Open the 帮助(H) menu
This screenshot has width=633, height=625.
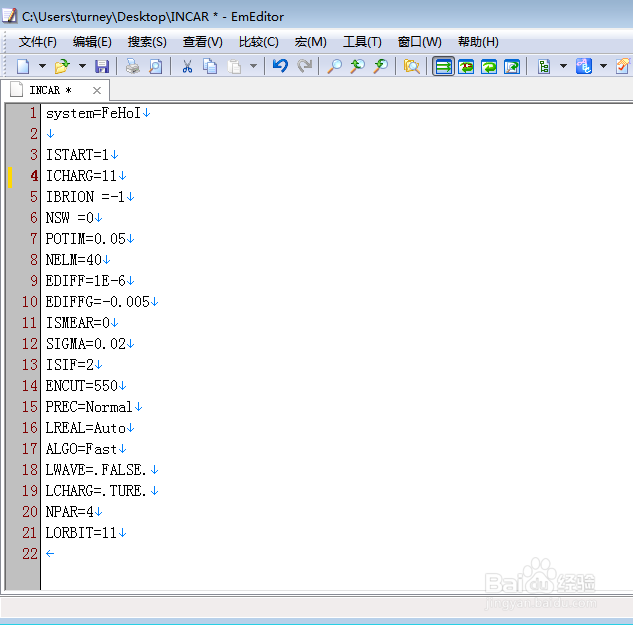click(478, 42)
